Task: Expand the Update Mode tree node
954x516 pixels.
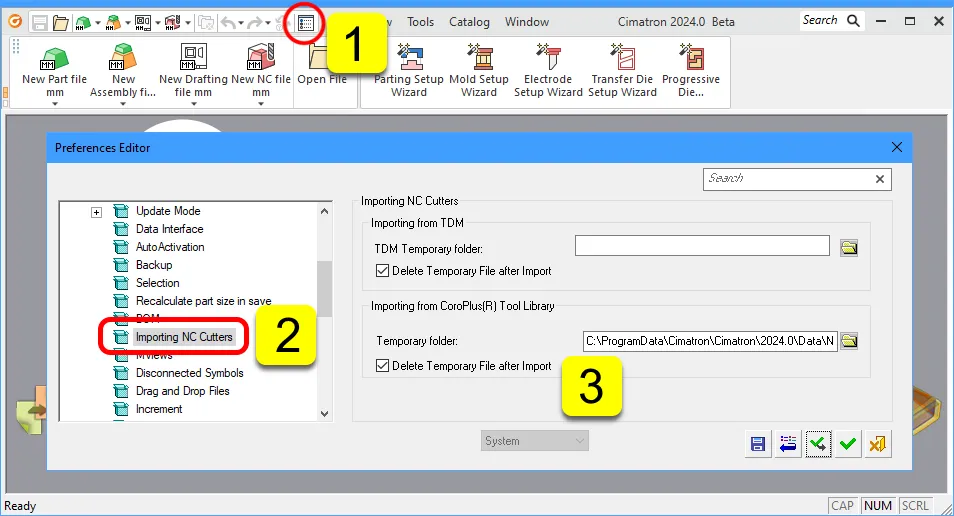Action: tap(97, 212)
